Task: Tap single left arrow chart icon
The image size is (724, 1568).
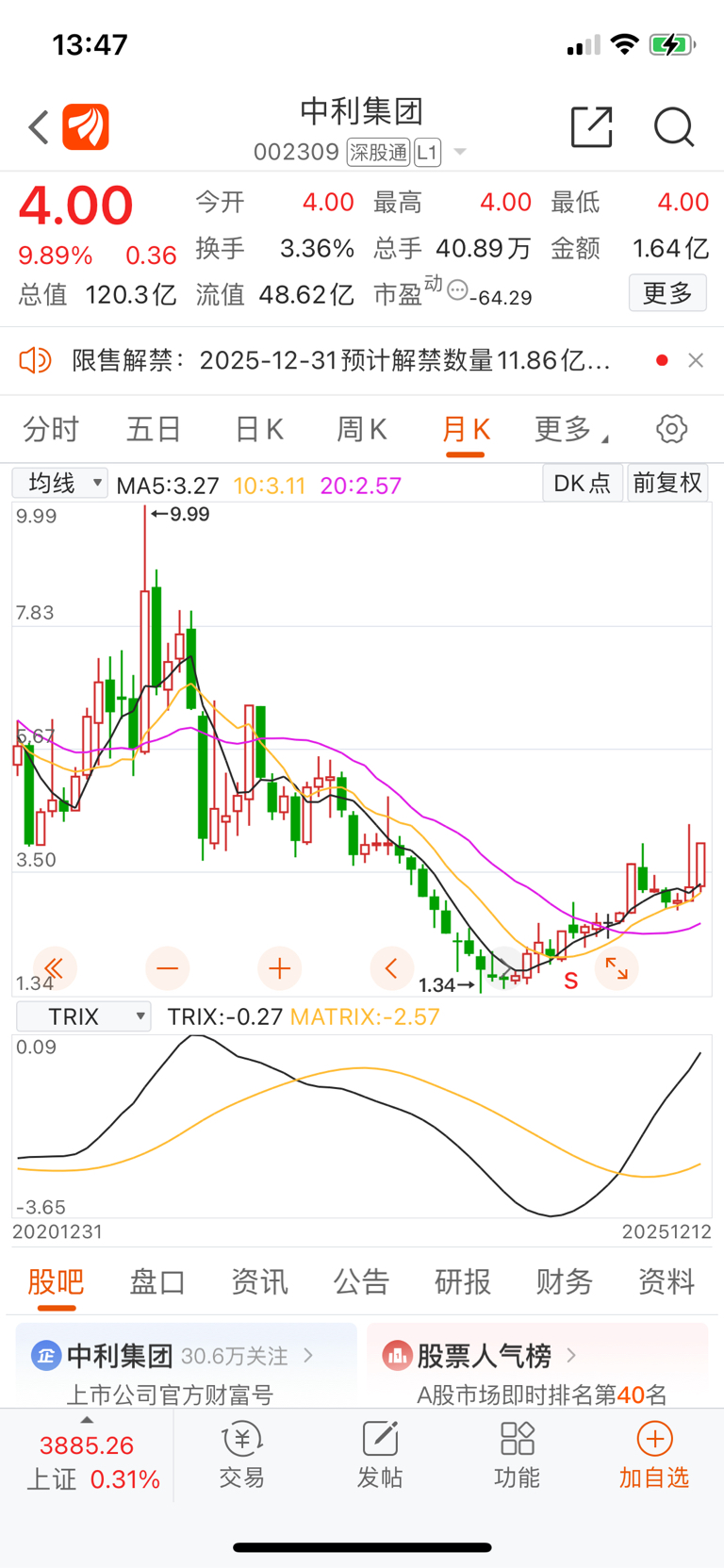Action: [391, 968]
